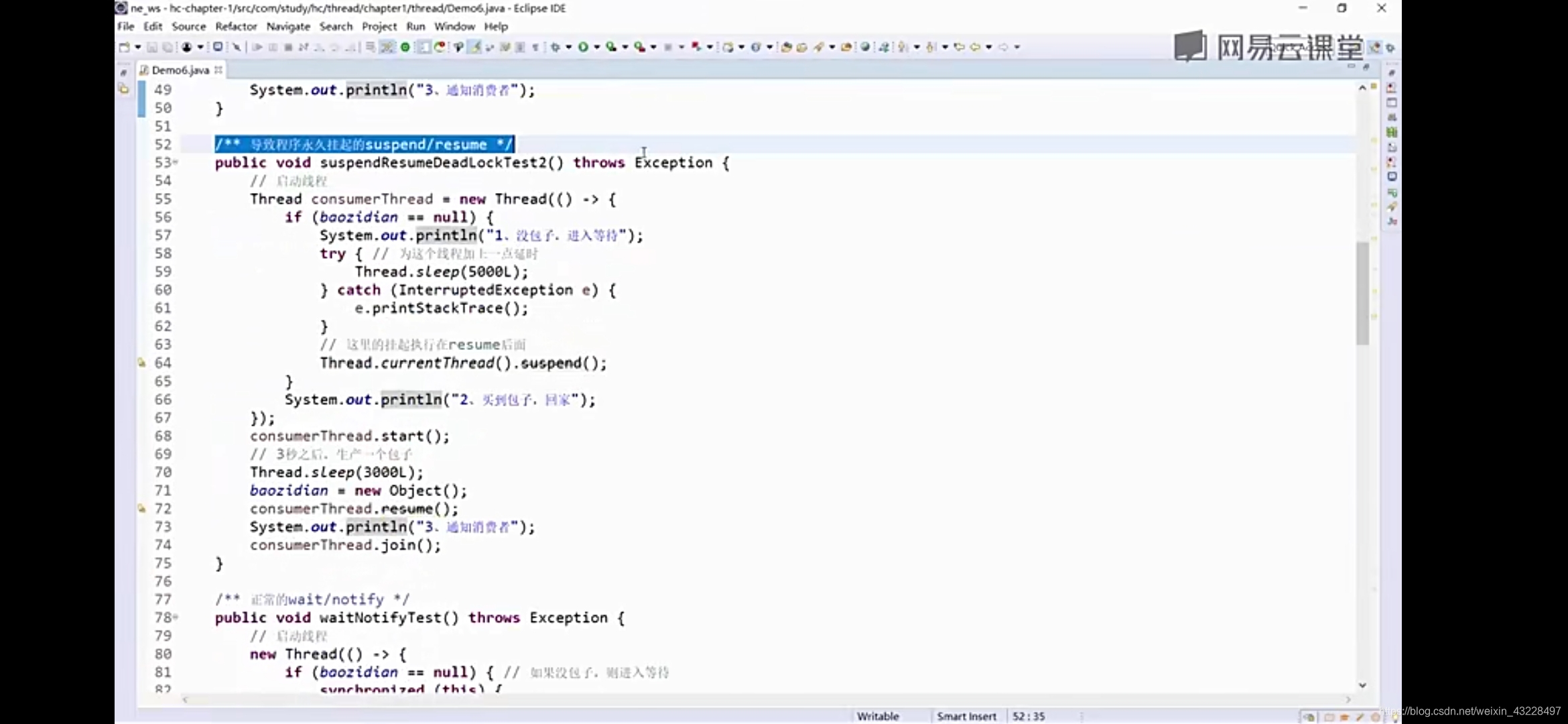
Task: Click the Smart Insert status field
Action: click(x=966, y=716)
